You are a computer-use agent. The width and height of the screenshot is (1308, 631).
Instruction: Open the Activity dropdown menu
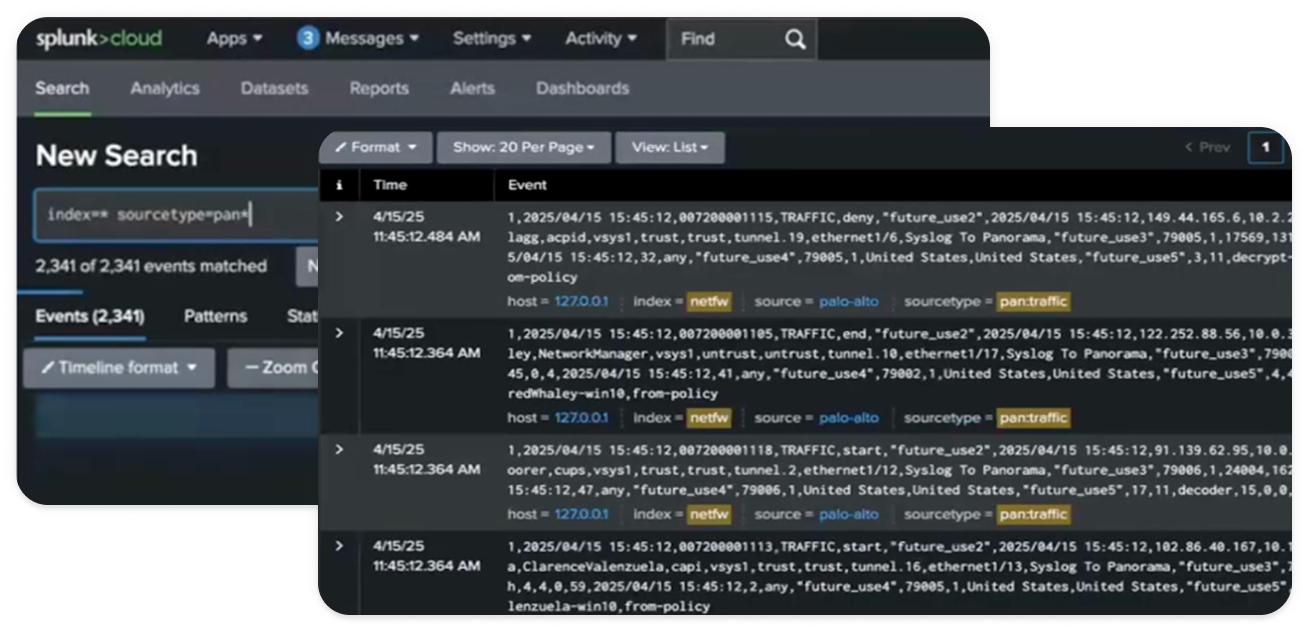tap(600, 39)
